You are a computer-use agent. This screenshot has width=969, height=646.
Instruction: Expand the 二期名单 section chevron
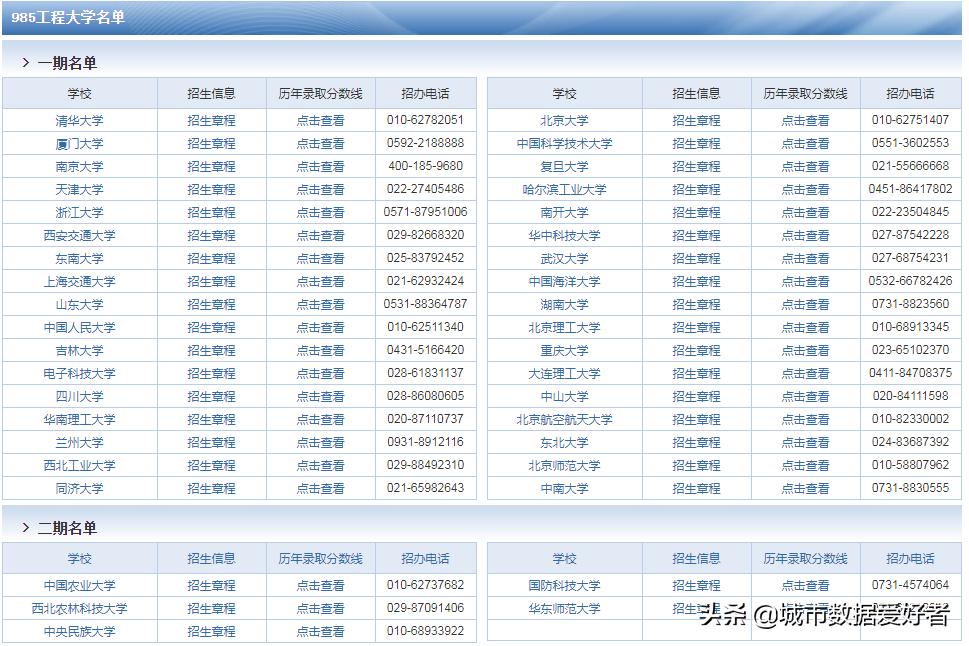click(x=25, y=527)
